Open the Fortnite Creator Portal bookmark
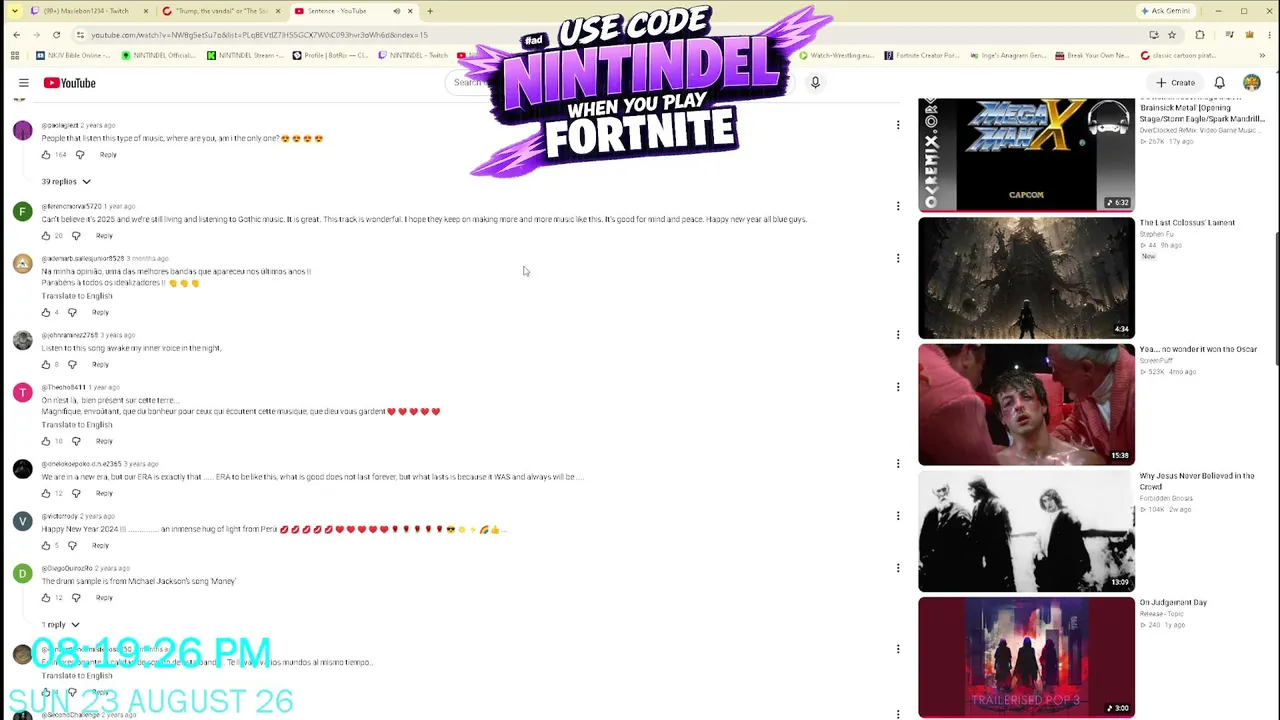This screenshot has height=720, width=1280. pyautogui.click(x=921, y=56)
